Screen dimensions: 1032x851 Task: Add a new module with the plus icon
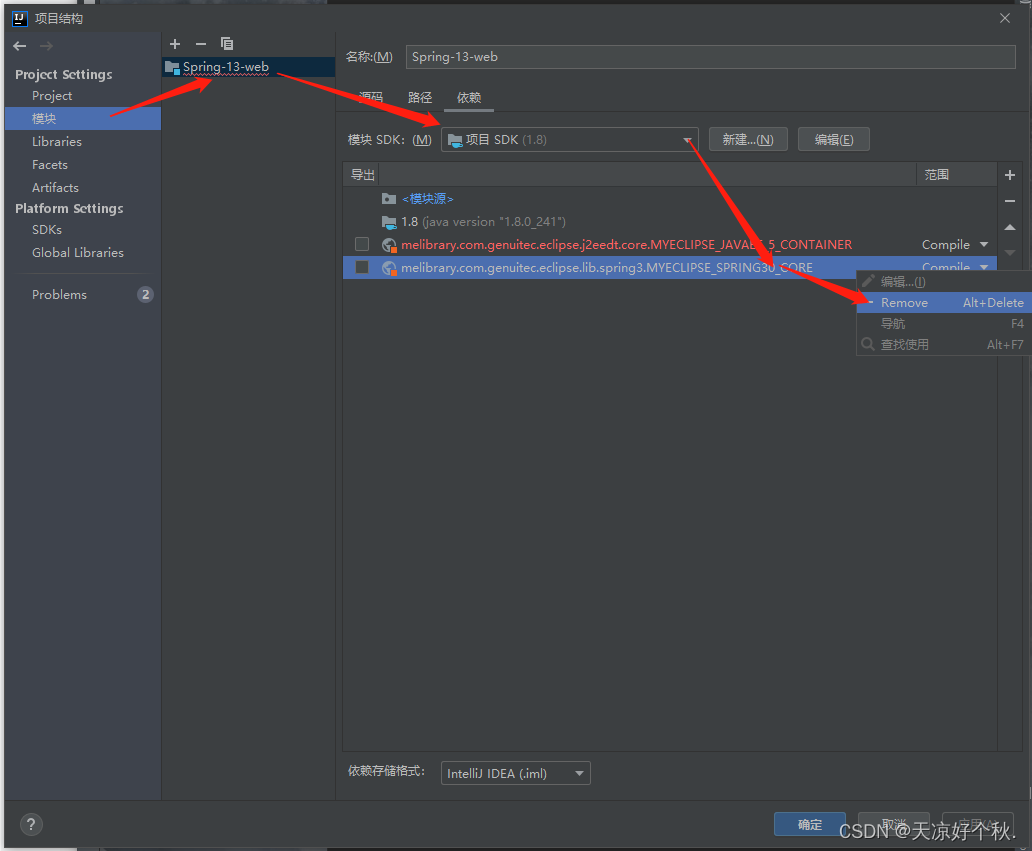click(175, 44)
